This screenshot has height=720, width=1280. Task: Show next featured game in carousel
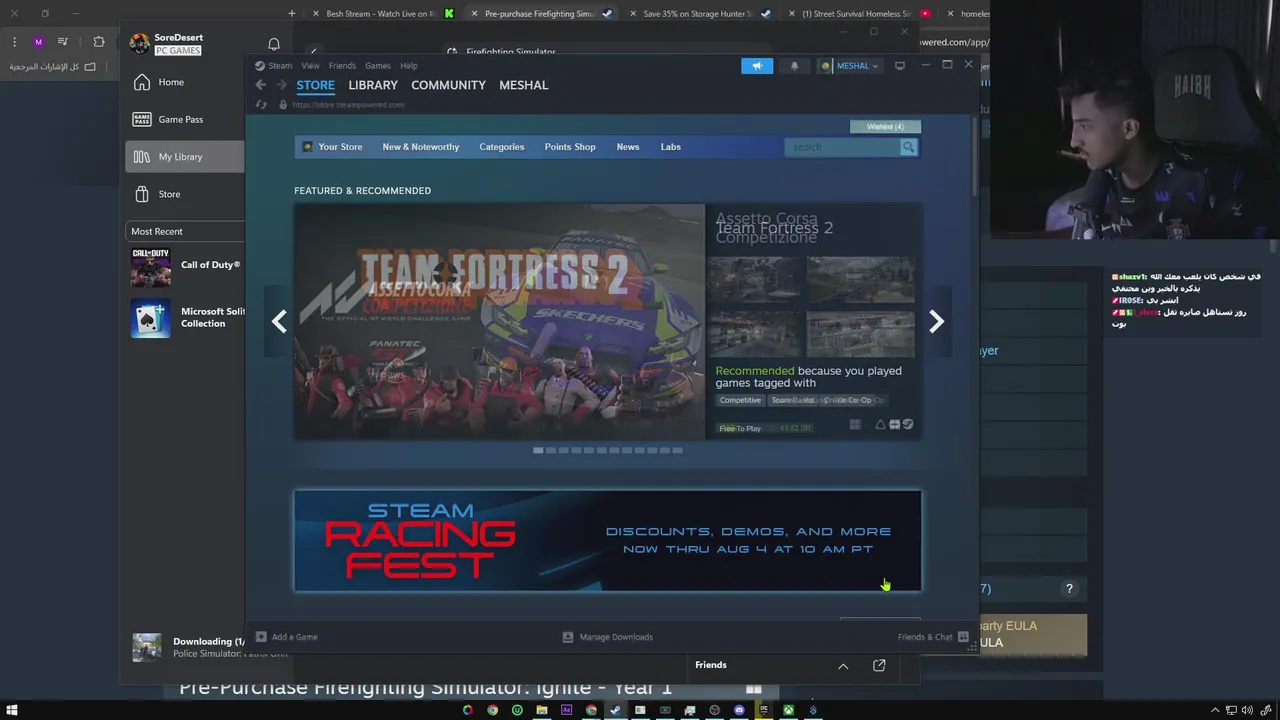[x=936, y=321]
